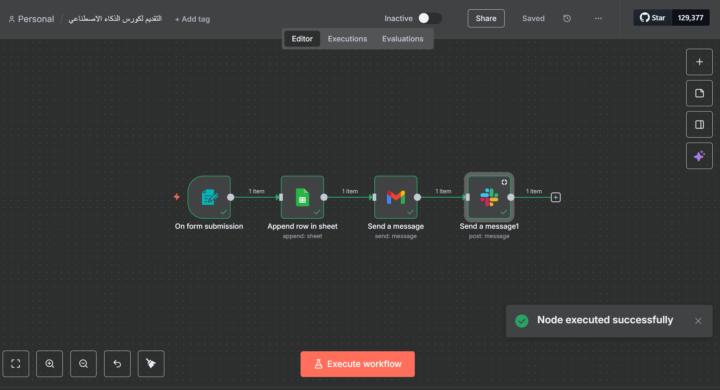Click the star count 129,377
Screen dimensions: 720x390
point(691,18)
